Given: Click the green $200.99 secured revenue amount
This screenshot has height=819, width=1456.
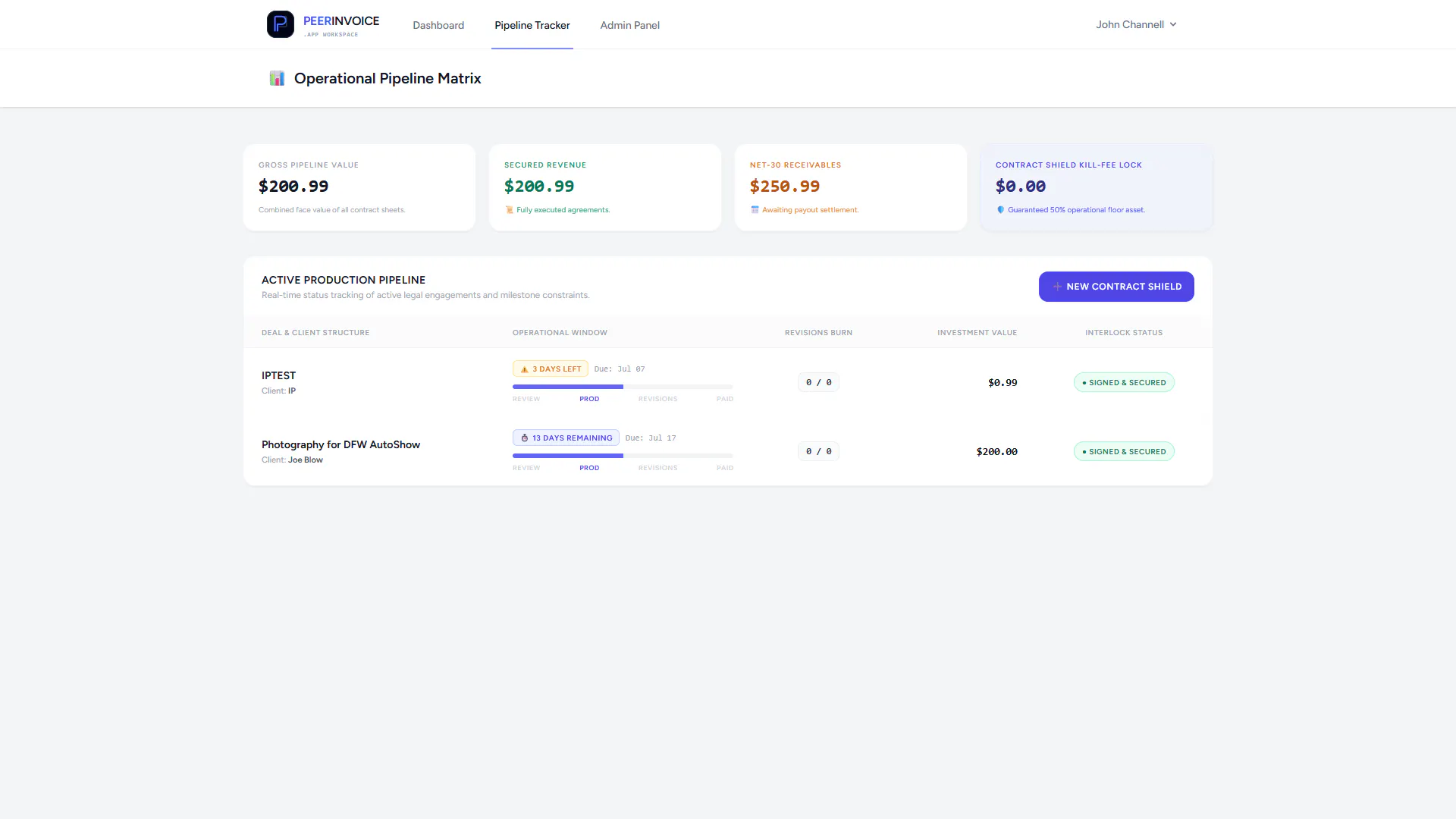Looking at the screenshot, I should [x=539, y=187].
